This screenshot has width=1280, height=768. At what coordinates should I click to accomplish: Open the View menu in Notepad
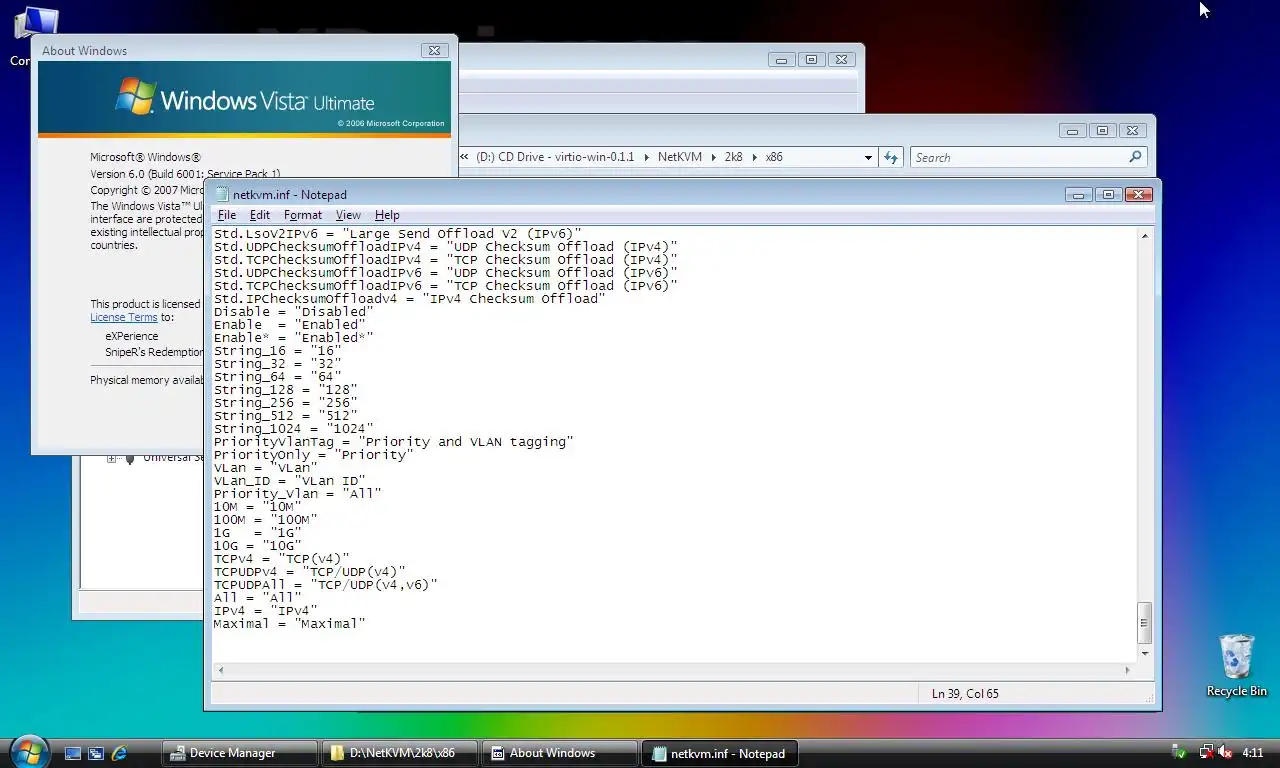(x=348, y=215)
